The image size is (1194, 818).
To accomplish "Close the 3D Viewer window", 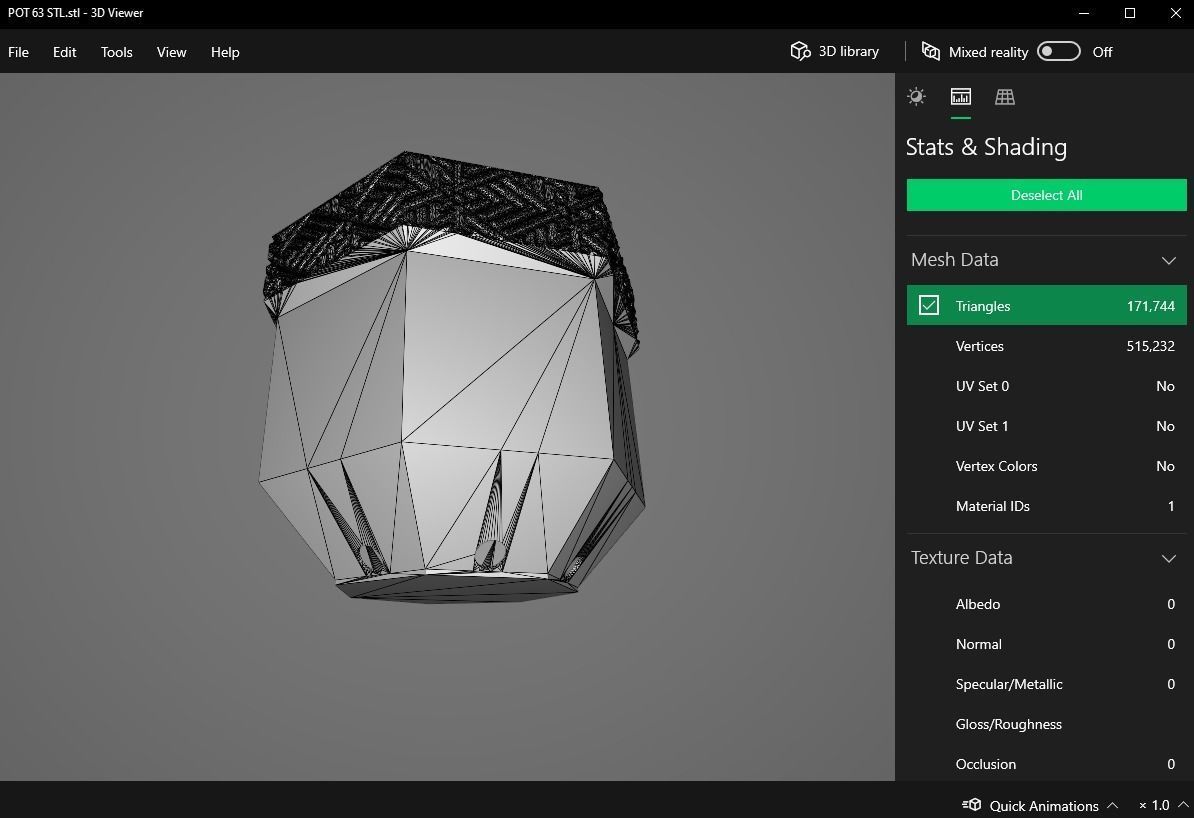I will pos(1175,13).
